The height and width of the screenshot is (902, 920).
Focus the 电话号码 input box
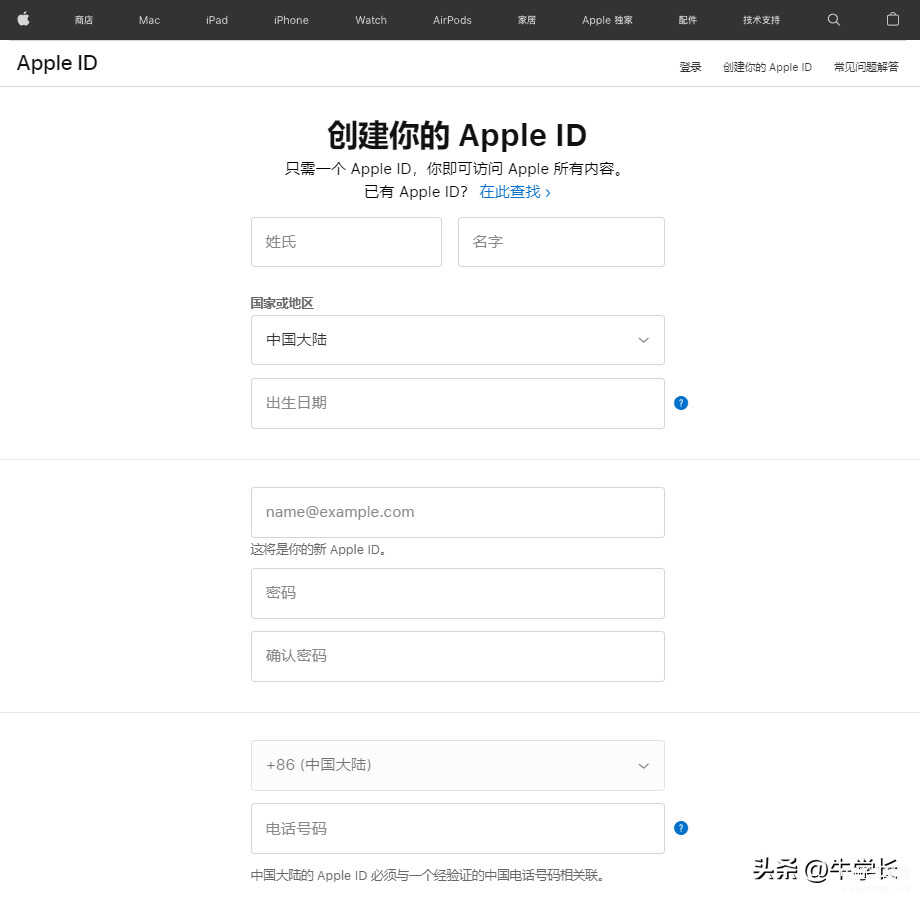click(x=457, y=828)
